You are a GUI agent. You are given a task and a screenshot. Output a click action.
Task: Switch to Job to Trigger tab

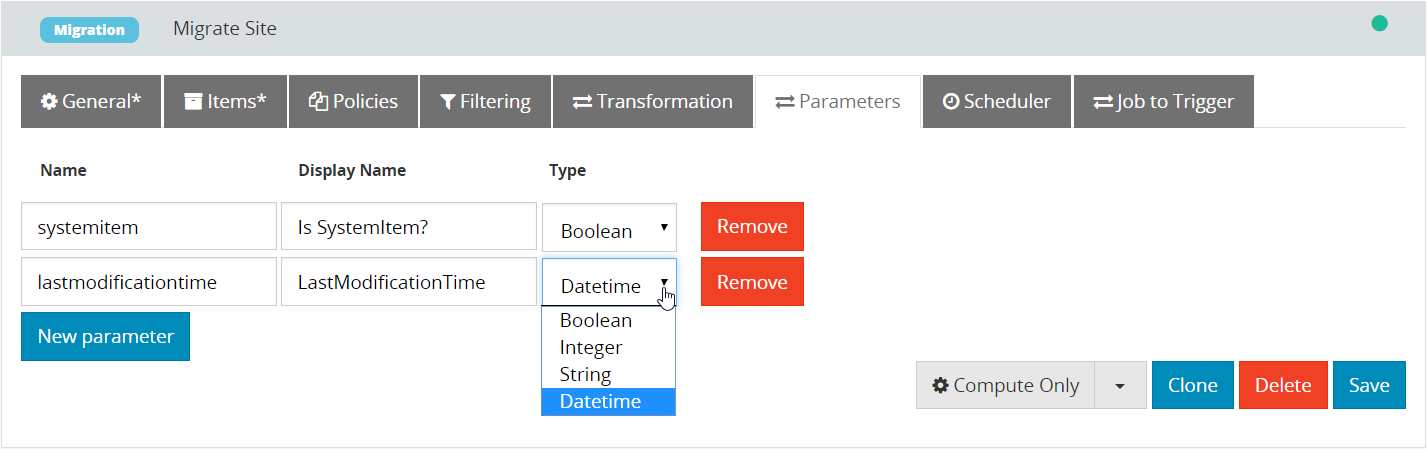(1163, 101)
